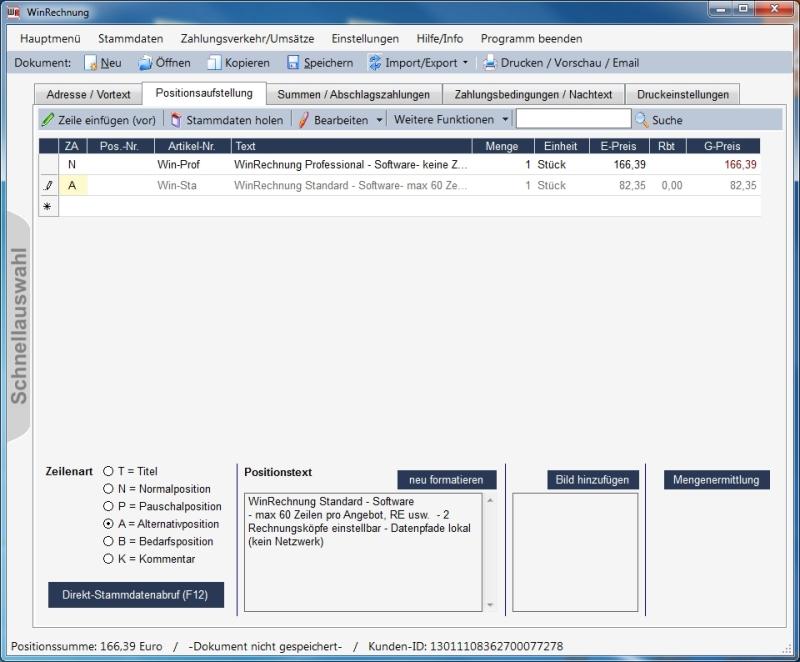The image size is (800, 662).
Task: Select P = Pauschalposition radio button
Action: point(108,506)
